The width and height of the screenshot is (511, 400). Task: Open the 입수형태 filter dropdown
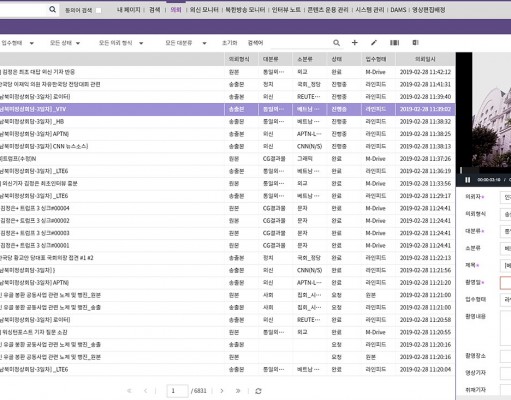(17, 43)
